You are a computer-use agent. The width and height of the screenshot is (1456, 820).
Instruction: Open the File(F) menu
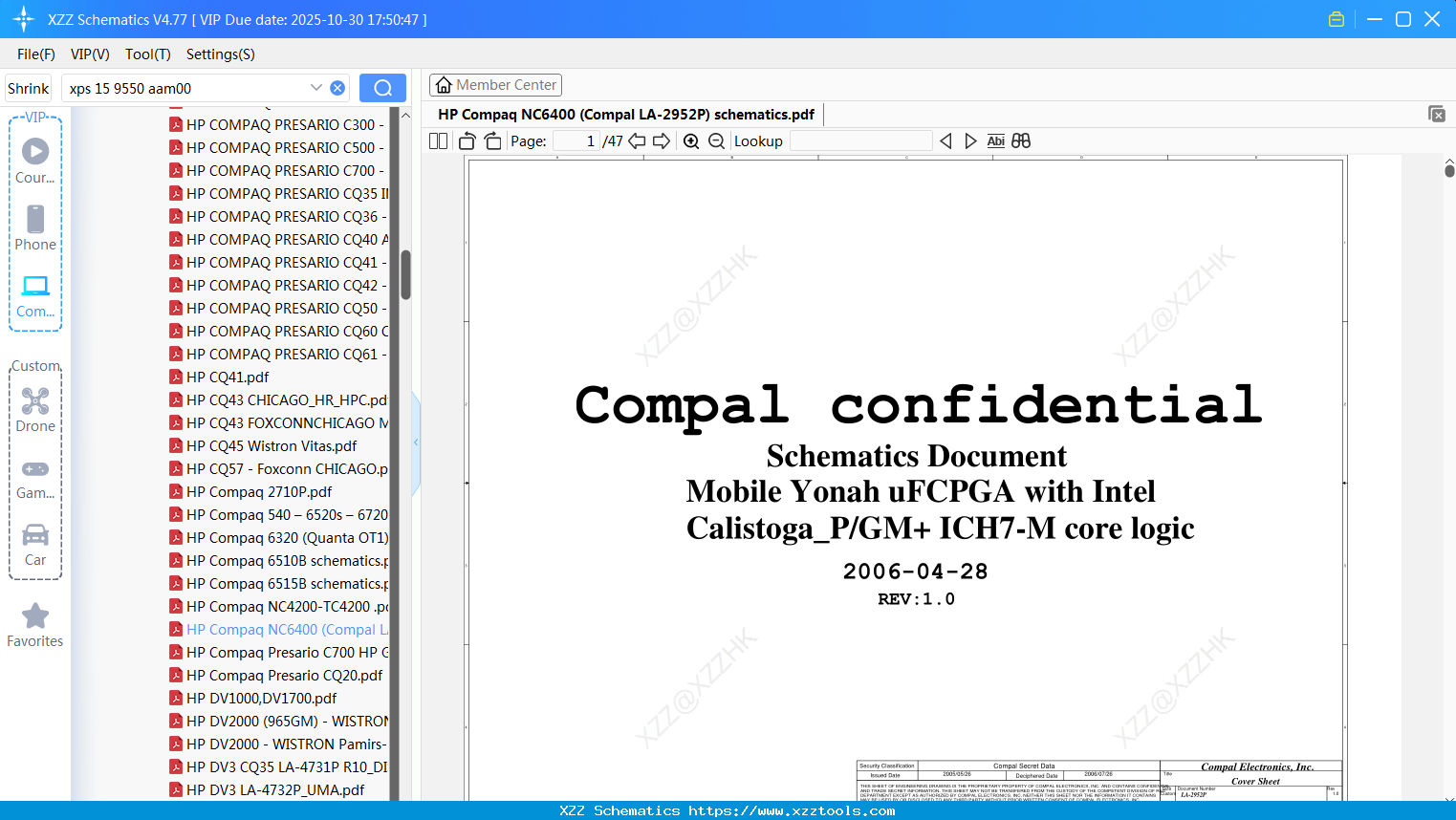point(36,54)
